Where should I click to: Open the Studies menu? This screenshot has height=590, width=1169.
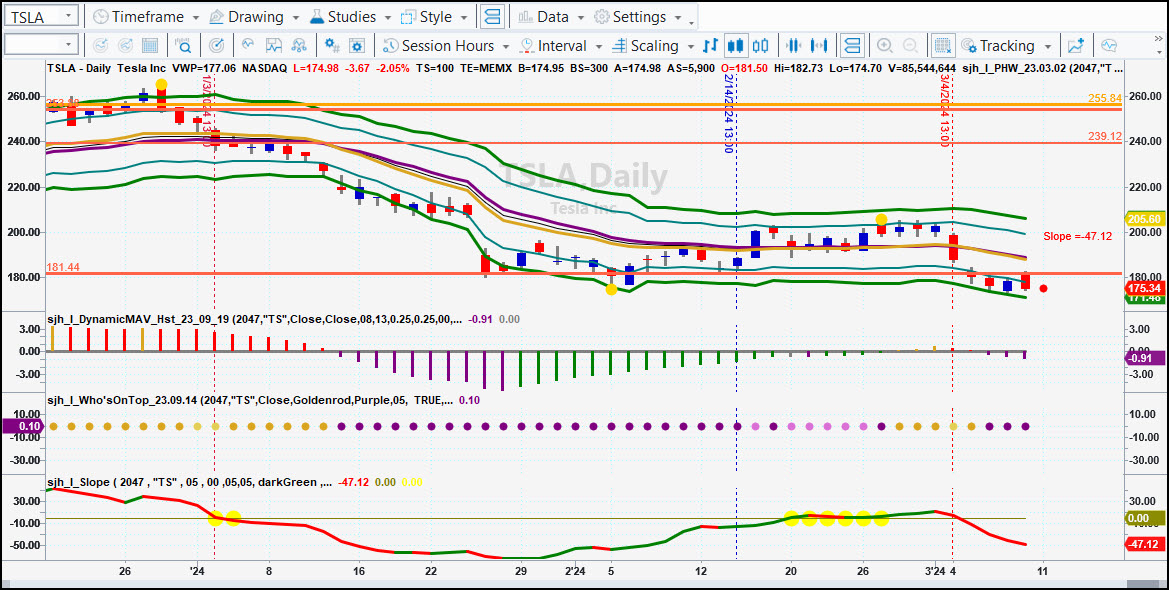pyautogui.click(x=349, y=16)
